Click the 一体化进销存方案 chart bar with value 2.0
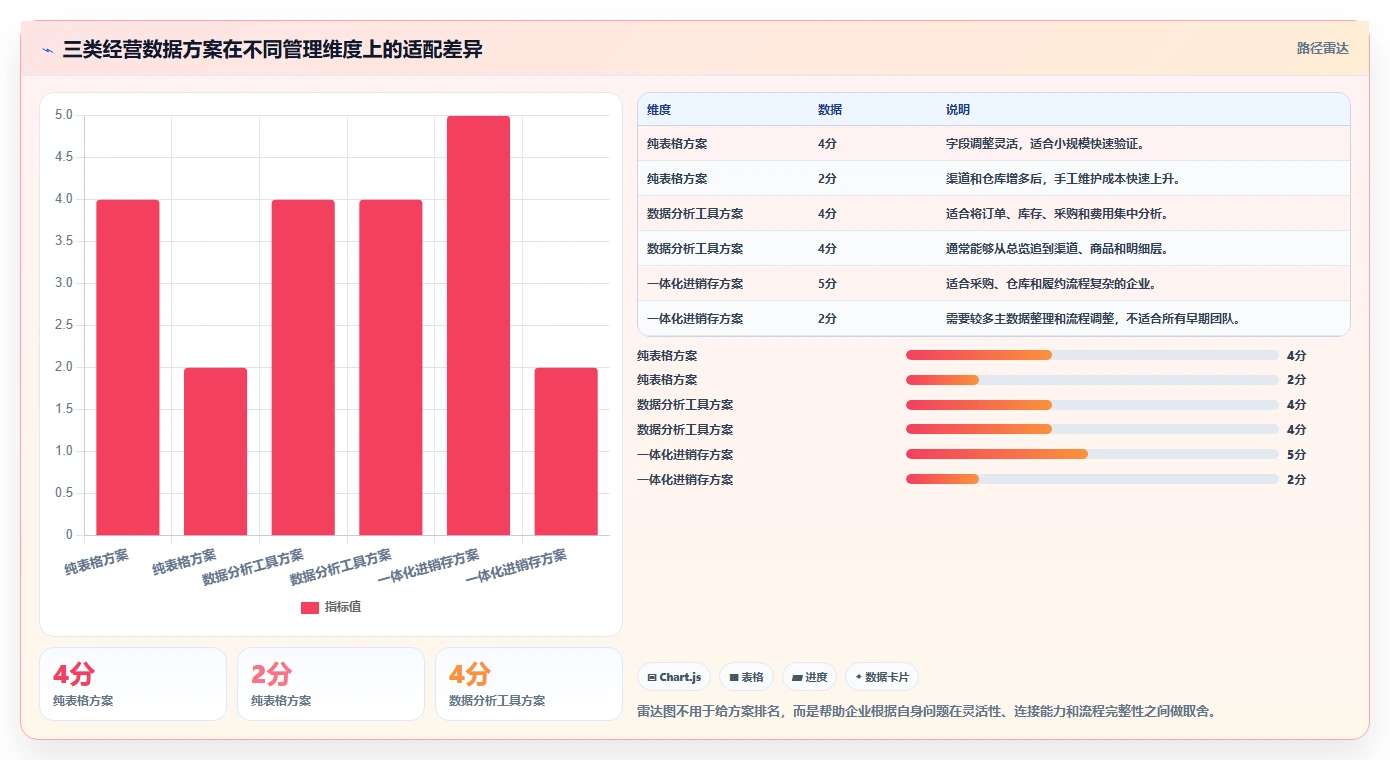1390x760 pixels. (566, 451)
